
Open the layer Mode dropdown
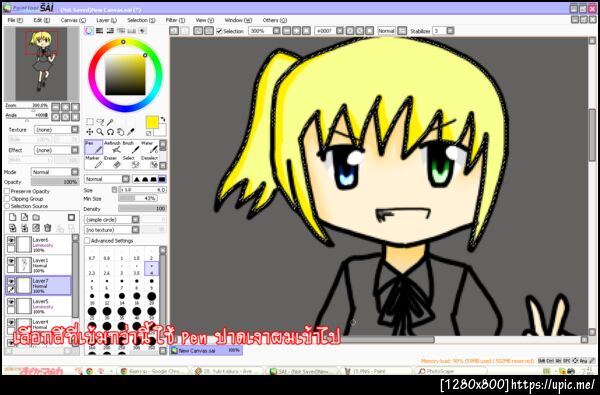coord(55,172)
